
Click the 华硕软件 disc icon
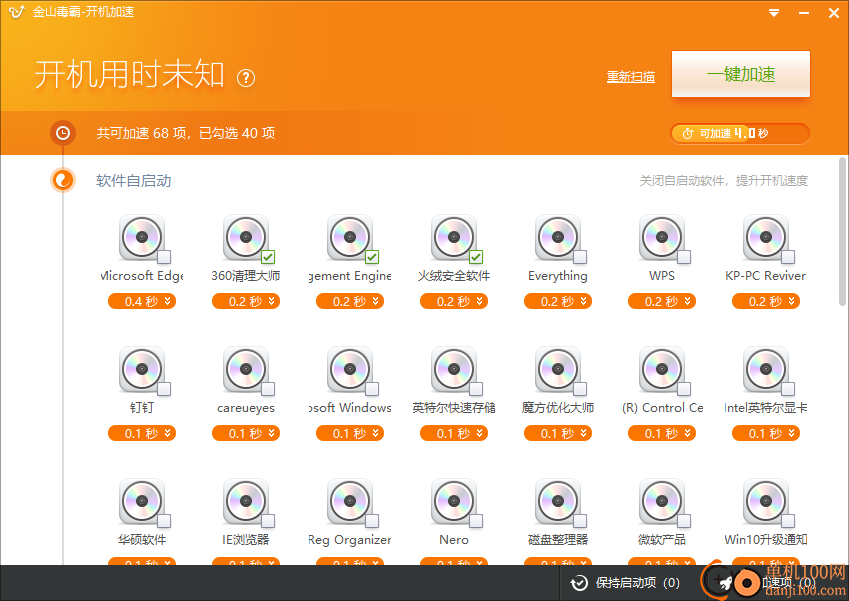(142, 501)
